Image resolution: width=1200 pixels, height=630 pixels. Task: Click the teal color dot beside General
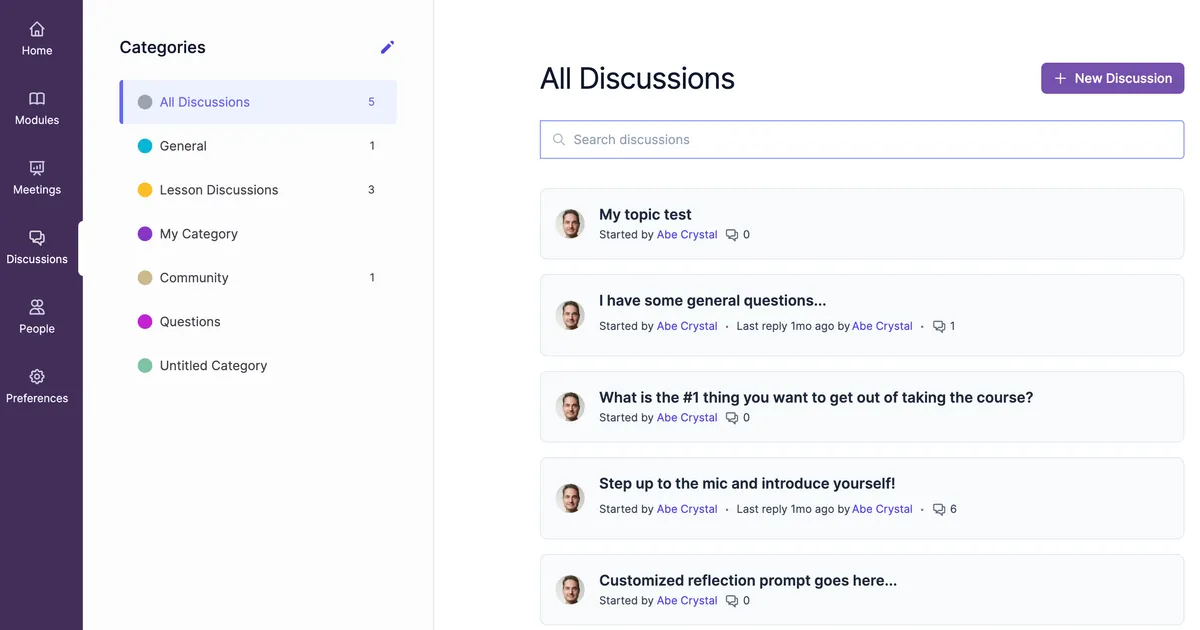point(145,145)
